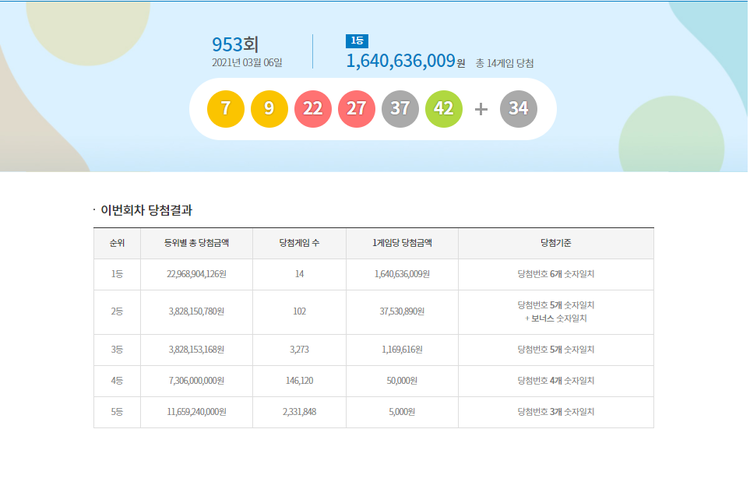Click the 순위 column header
The image size is (750, 496).
pos(117,243)
